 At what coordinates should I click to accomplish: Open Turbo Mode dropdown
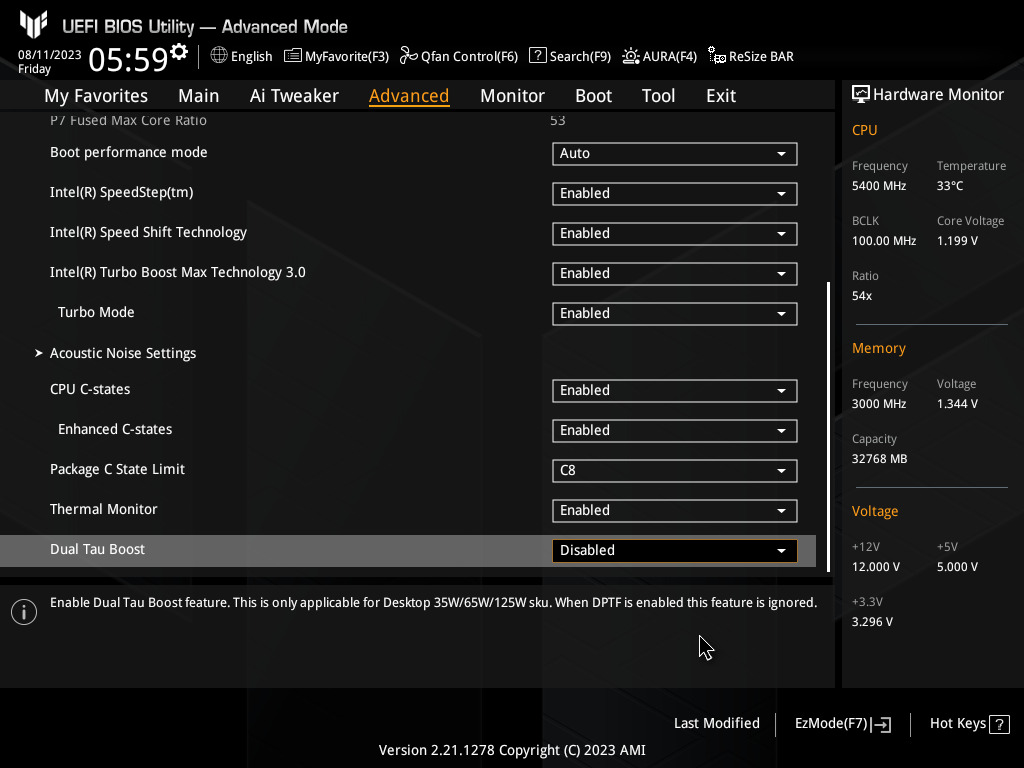675,313
